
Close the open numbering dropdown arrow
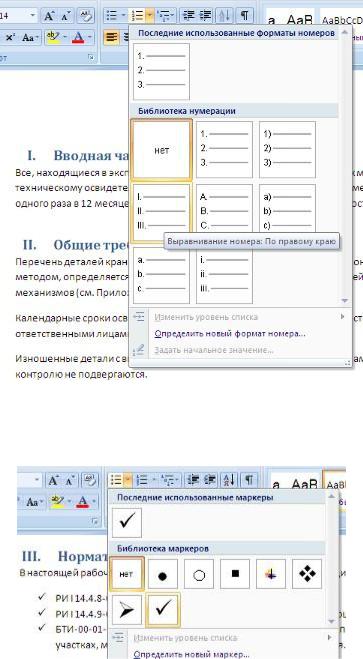pos(150,16)
